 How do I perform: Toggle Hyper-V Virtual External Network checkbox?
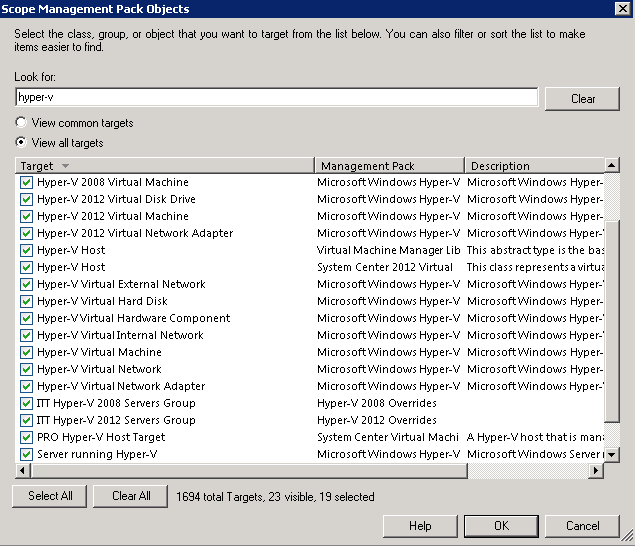[26, 285]
